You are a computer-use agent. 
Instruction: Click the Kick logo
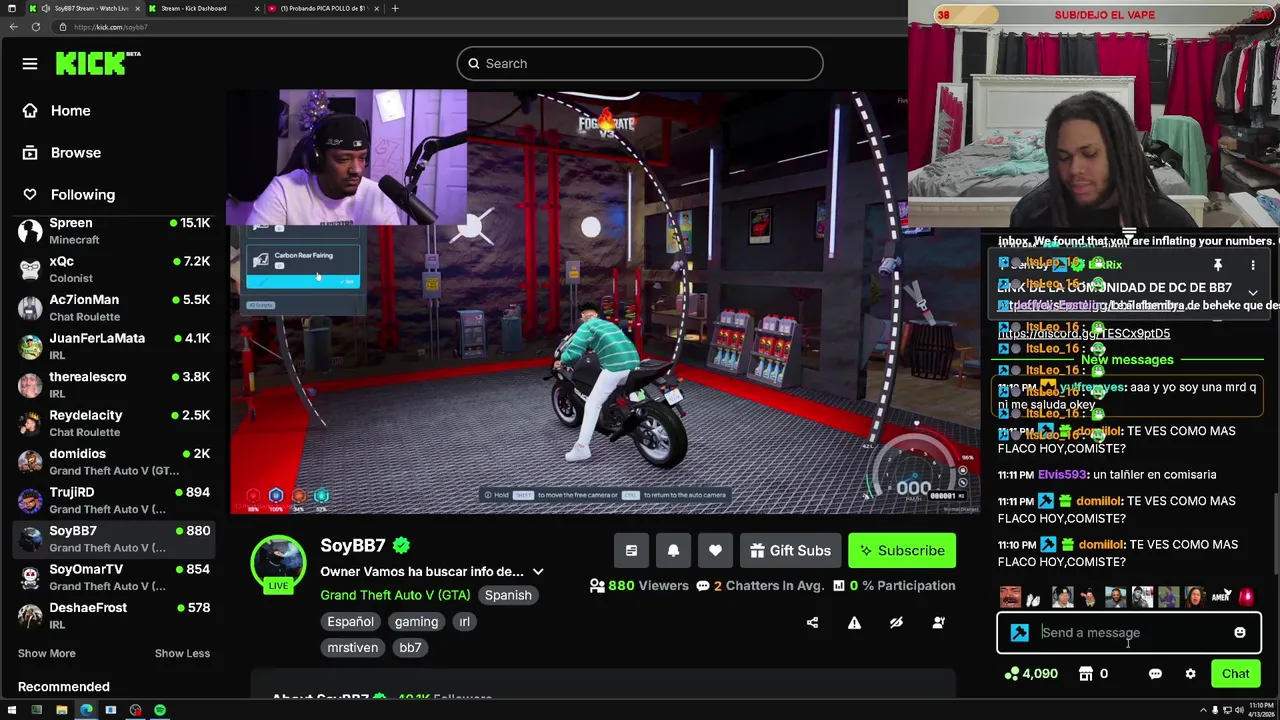97,63
